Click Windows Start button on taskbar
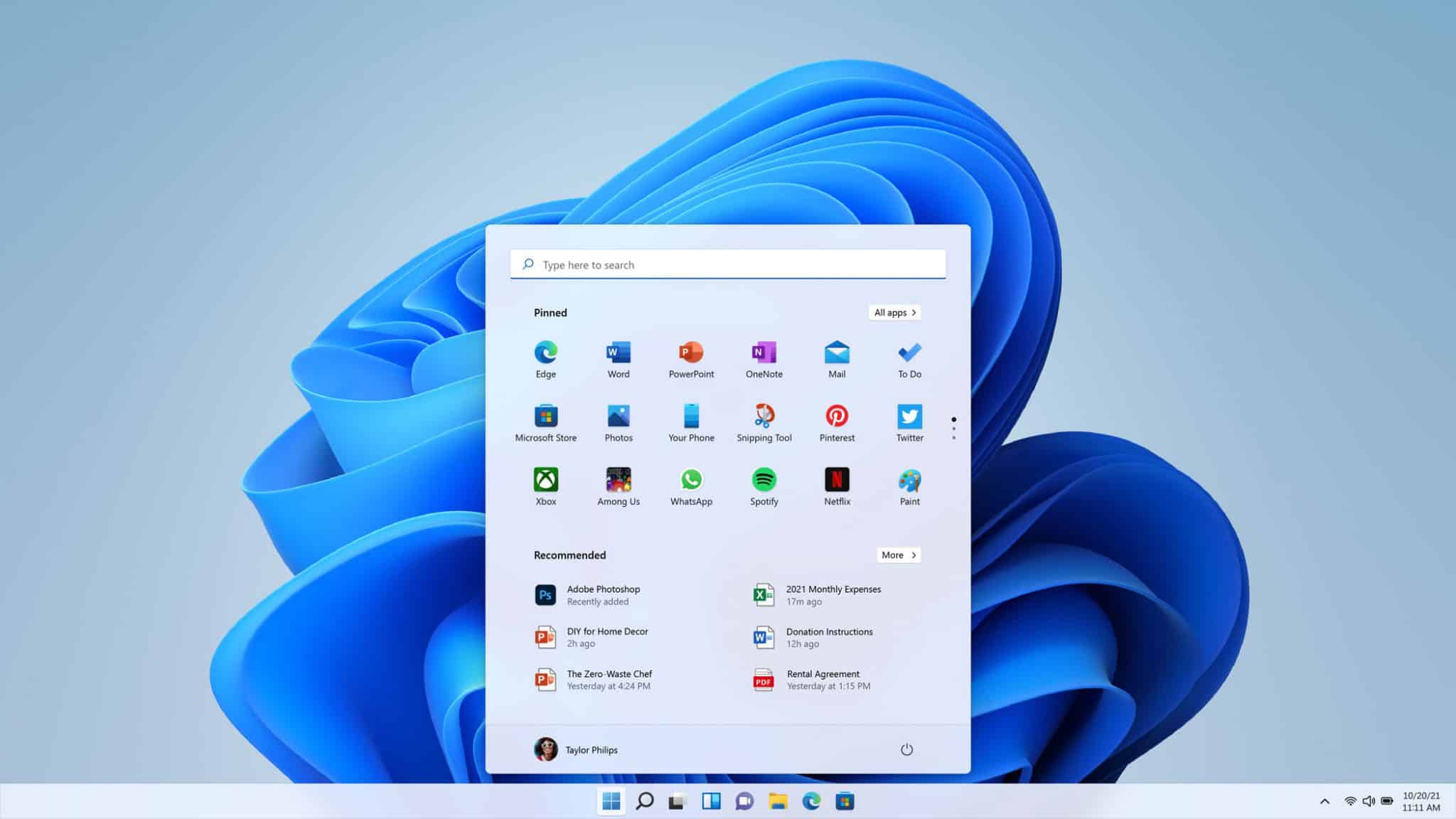This screenshot has height=819, width=1456. 610,800
